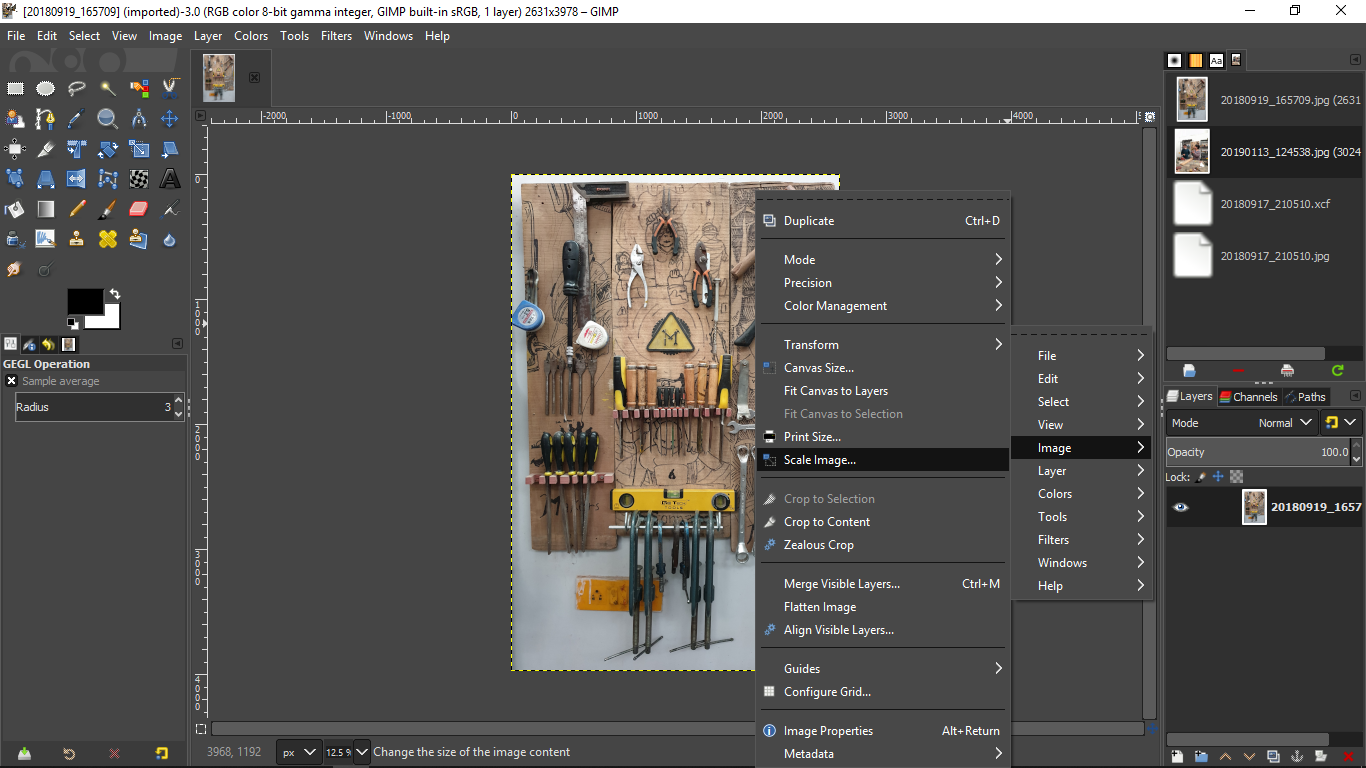This screenshot has width=1366, height=768.
Task: Select the 20190113_124538.jpg image thumbnail
Action: (x=1192, y=151)
